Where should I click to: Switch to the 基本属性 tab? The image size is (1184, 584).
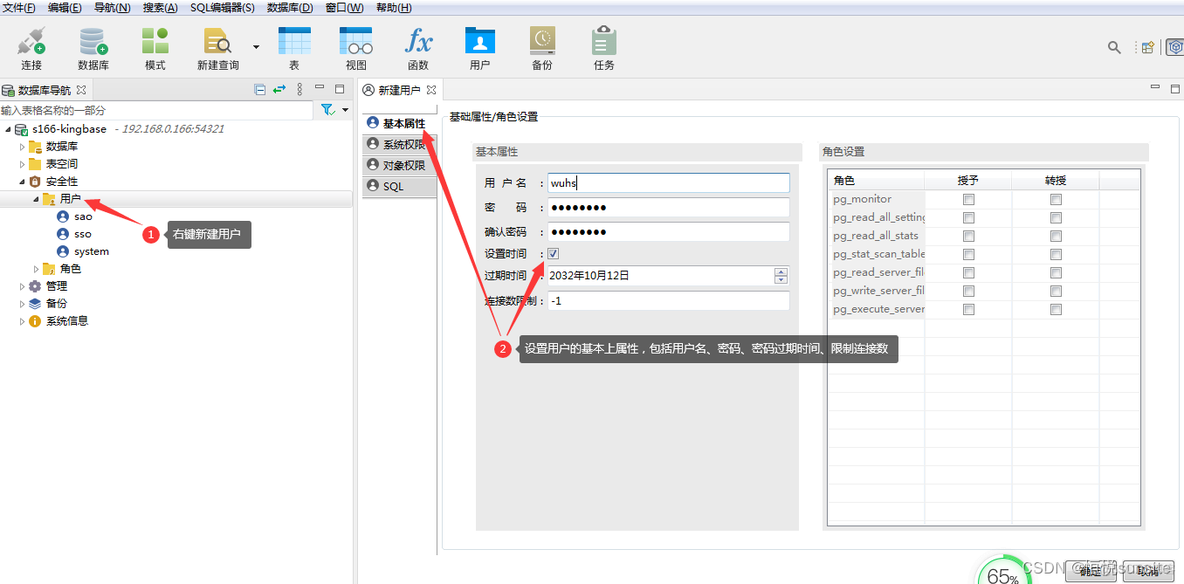(399, 123)
